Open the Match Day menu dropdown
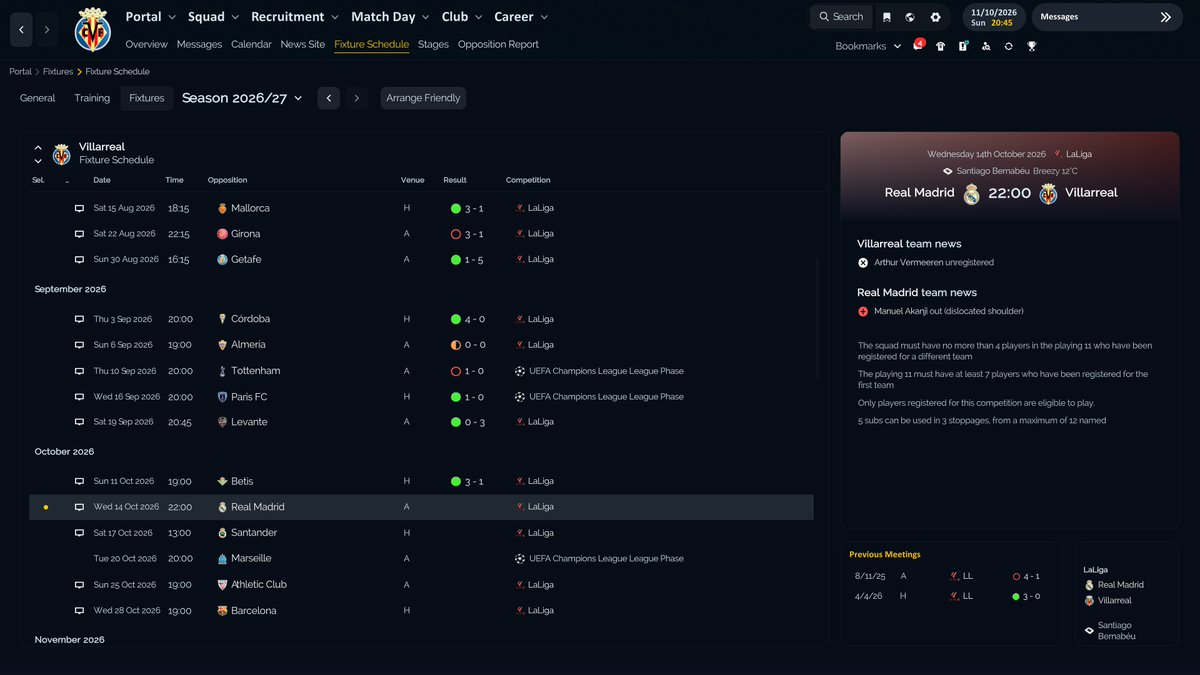This screenshot has height=675, width=1200. coord(391,17)
